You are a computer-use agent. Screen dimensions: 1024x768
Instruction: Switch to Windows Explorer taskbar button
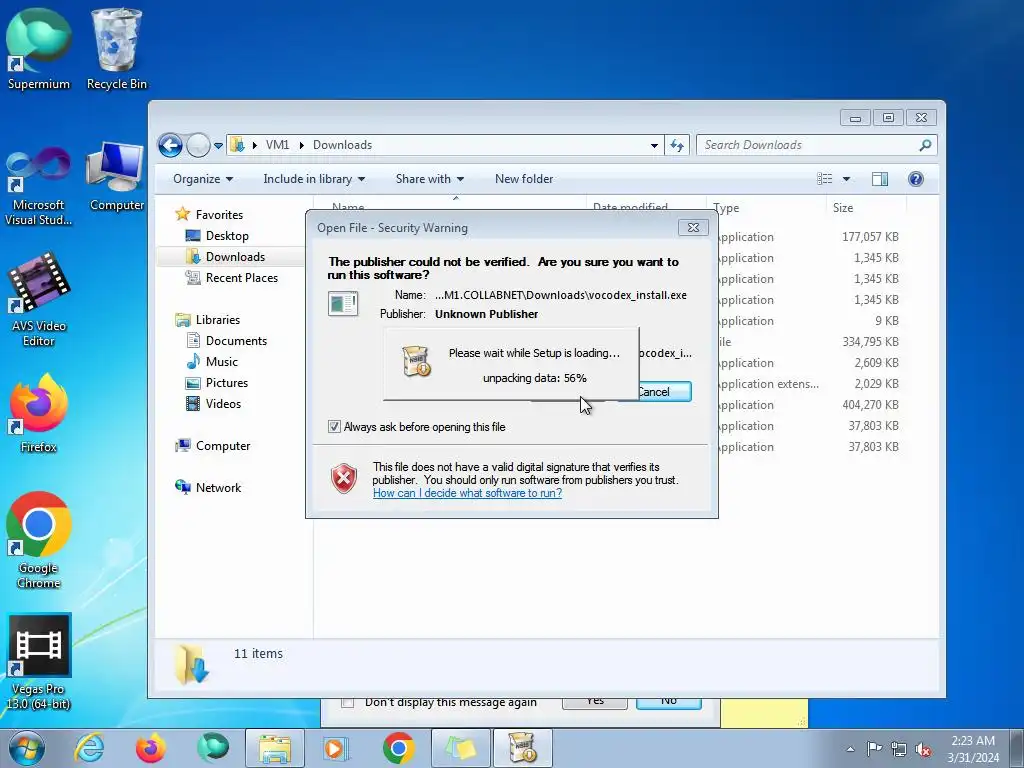coord(275,748)
